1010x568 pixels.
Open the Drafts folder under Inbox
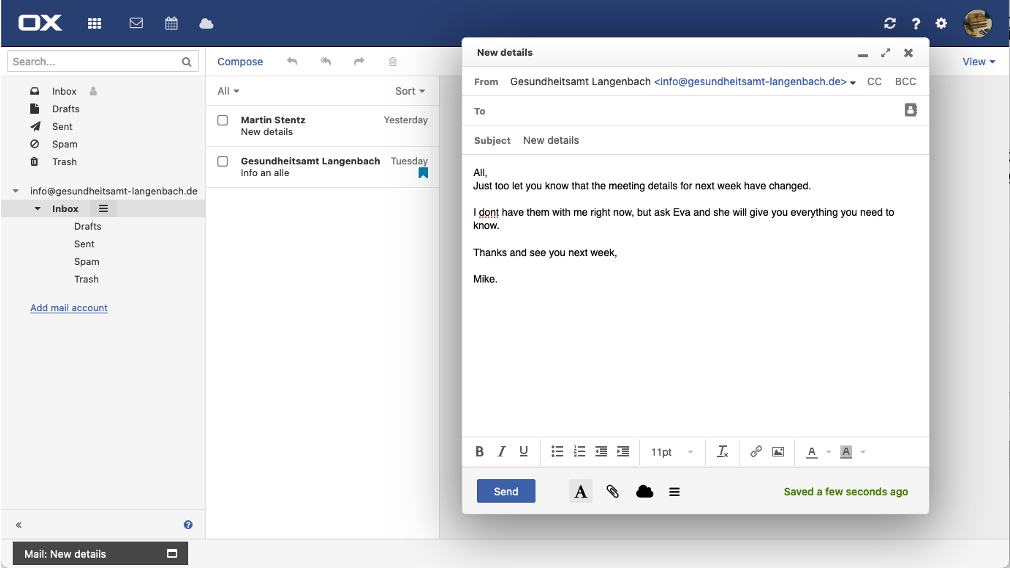pyautogui.click(x=87, y=227)
